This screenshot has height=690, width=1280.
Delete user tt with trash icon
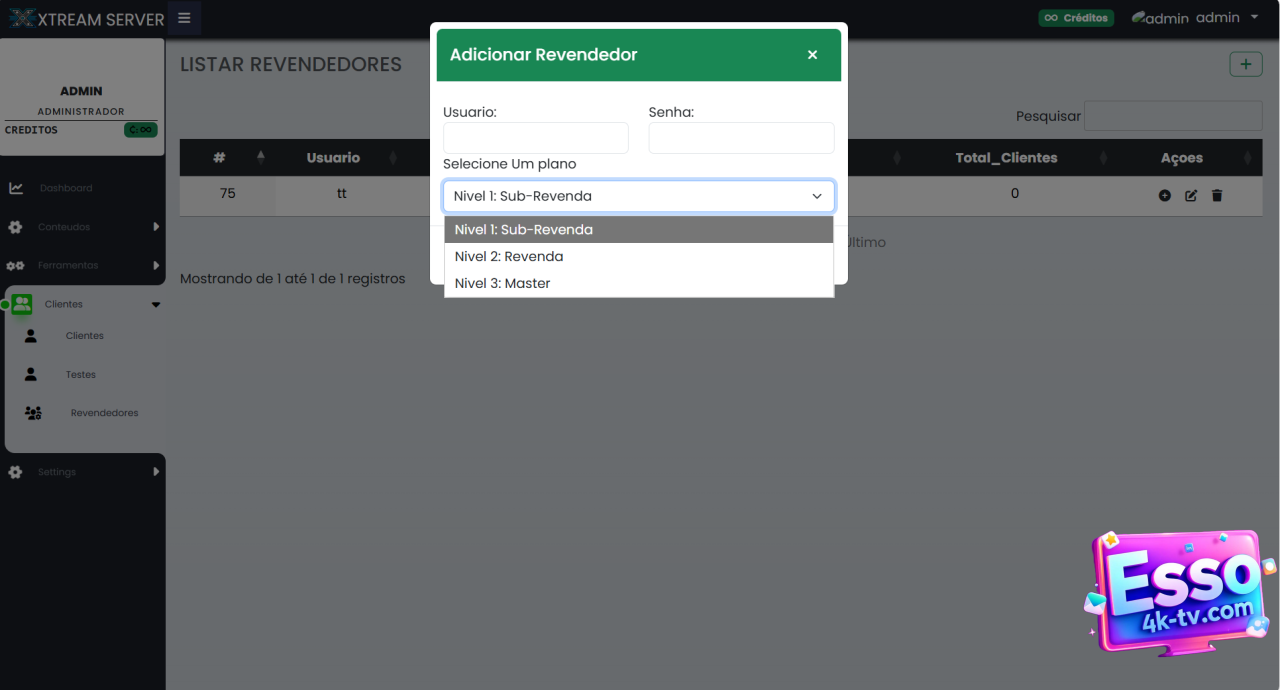1217,196
